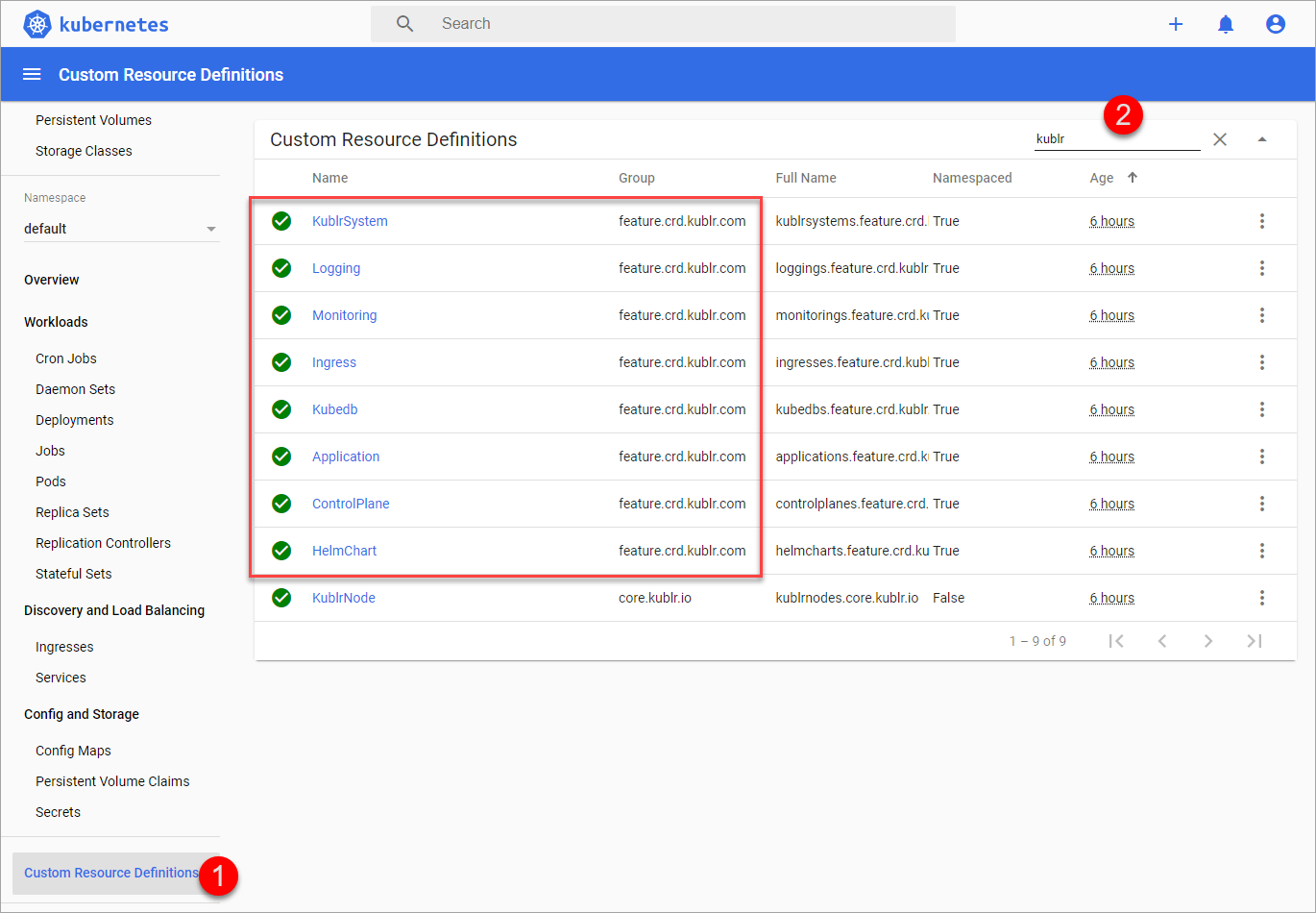Open Config Maps in sidebar
This screenshot has width=1316, height=913.
[73, 751]
